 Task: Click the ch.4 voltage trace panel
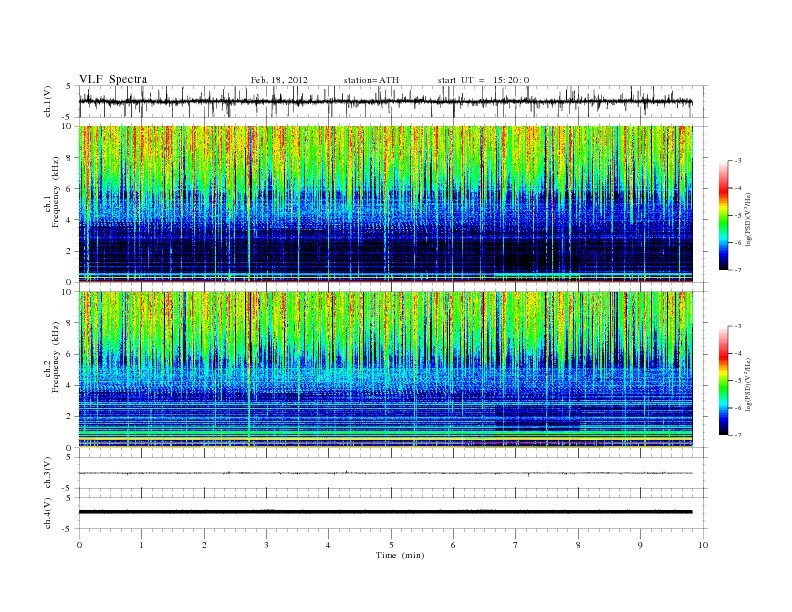coord(393,513)
